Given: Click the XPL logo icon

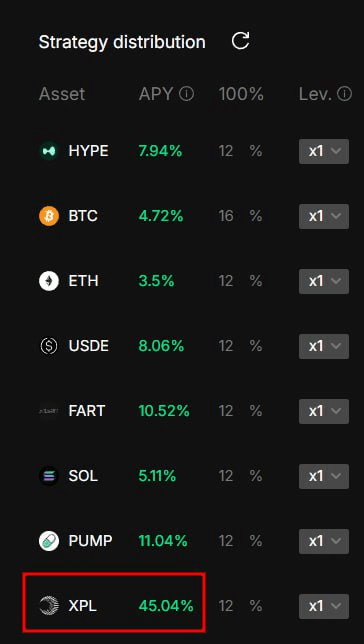Looking at the screenshot, I should pyautogui.click(x=49, y=606).
